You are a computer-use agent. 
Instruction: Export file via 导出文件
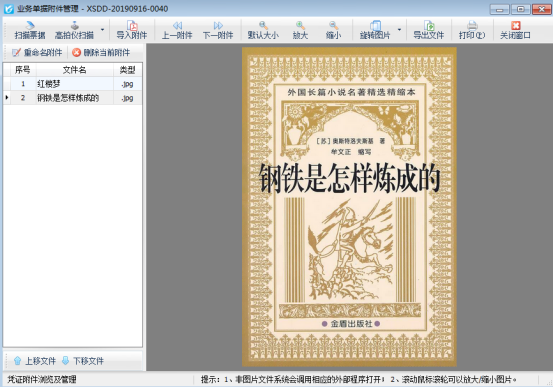point(429,30)
